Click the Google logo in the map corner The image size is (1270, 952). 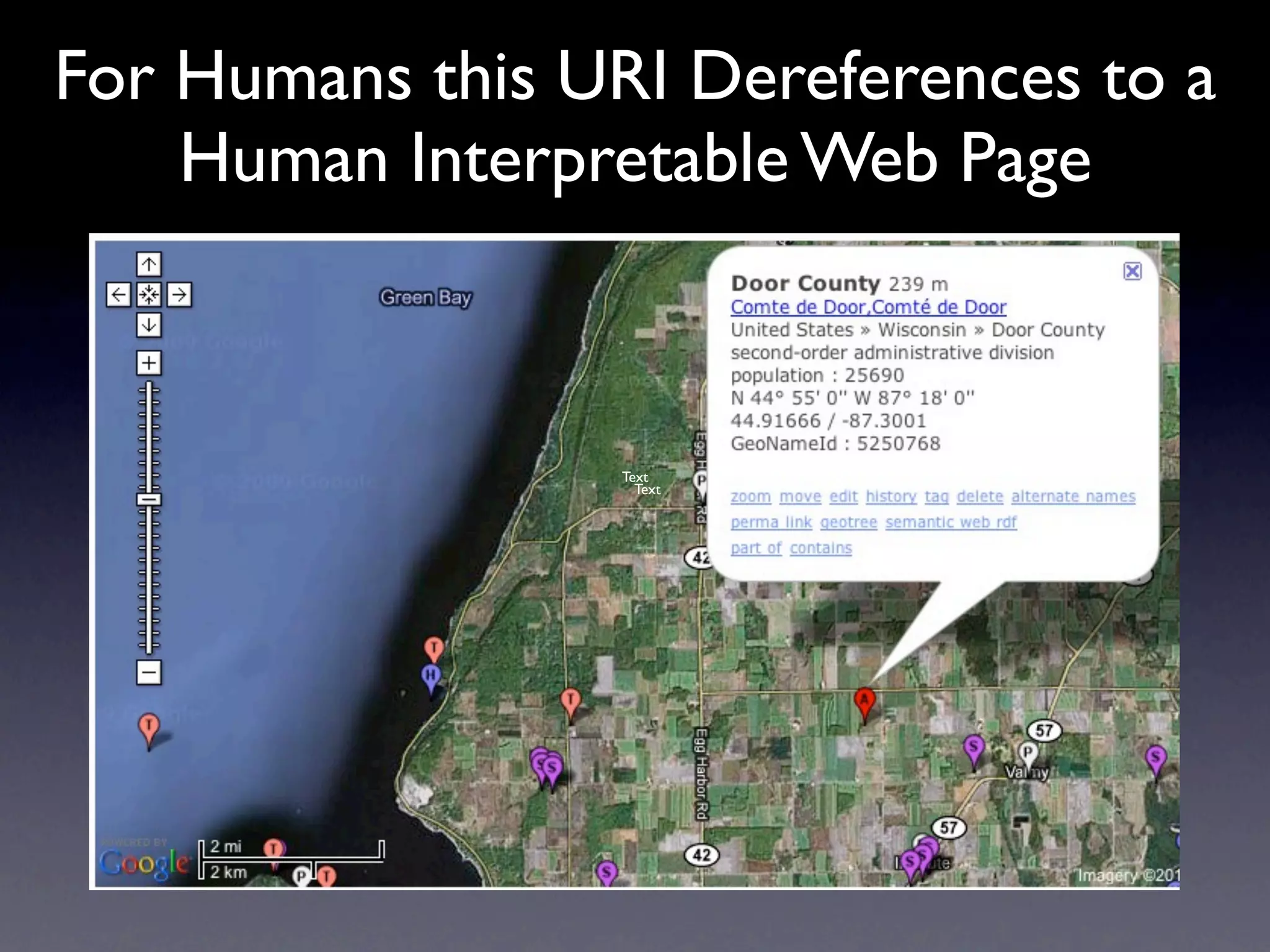[146, 863]
